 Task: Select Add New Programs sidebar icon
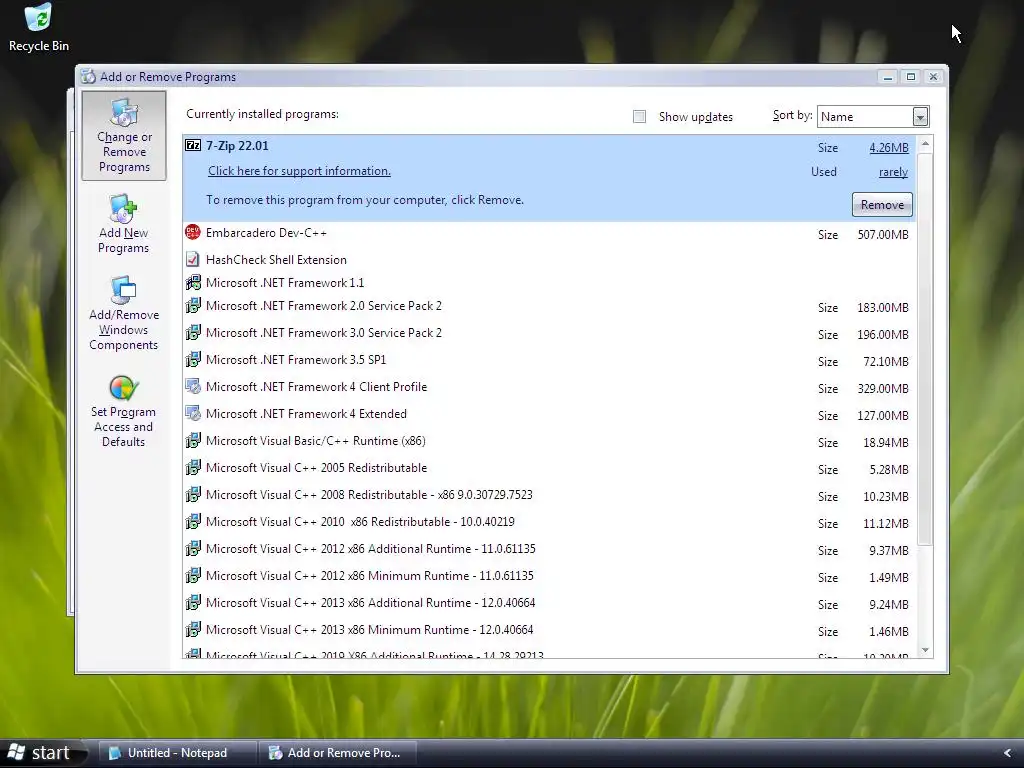point(123,223)
